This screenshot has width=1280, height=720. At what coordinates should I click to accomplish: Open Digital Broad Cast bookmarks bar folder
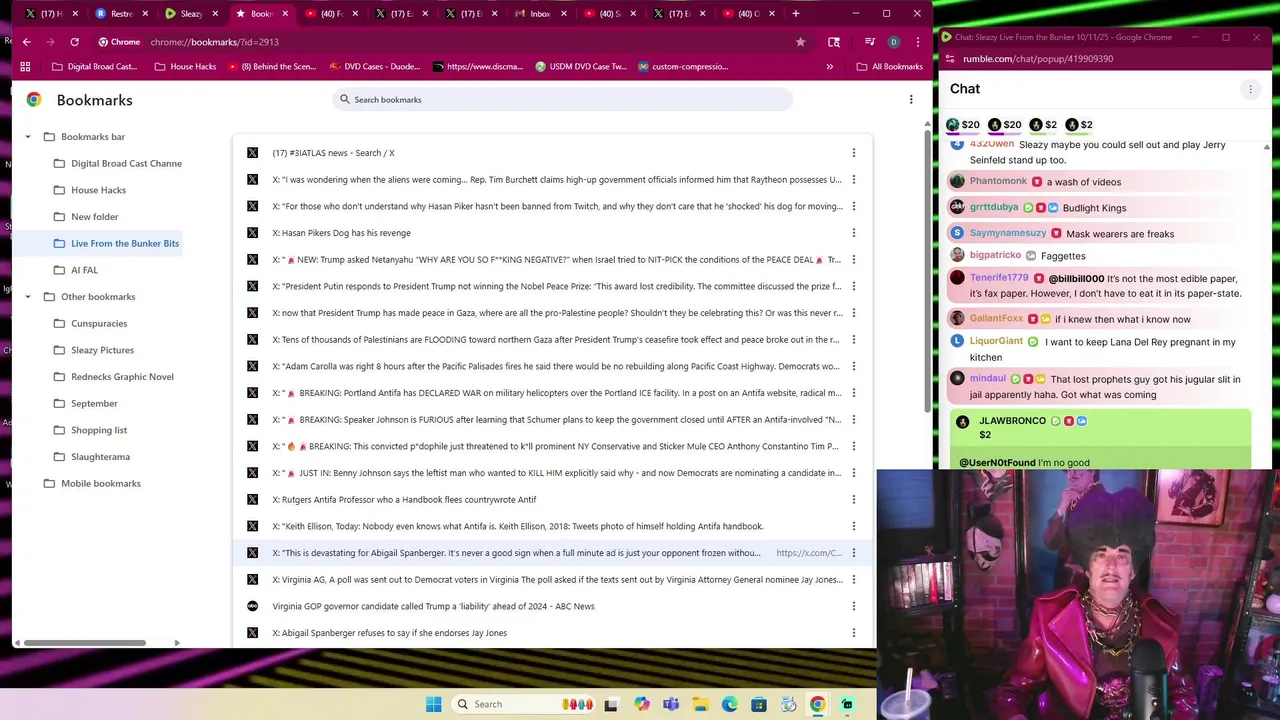point(94,67)
